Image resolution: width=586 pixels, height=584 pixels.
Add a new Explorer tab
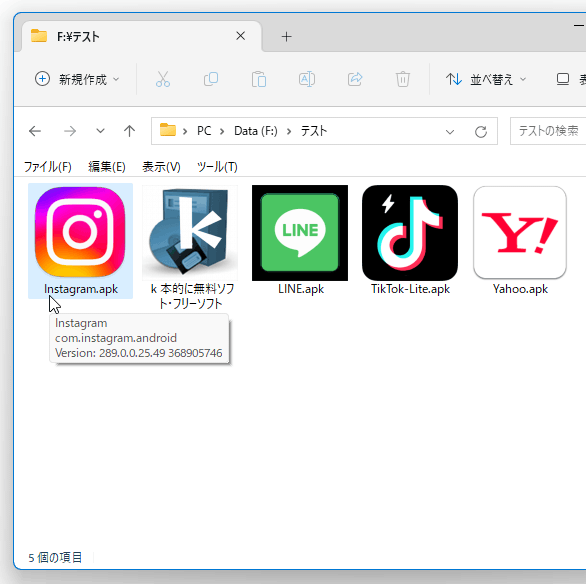(x=286, y=36)
